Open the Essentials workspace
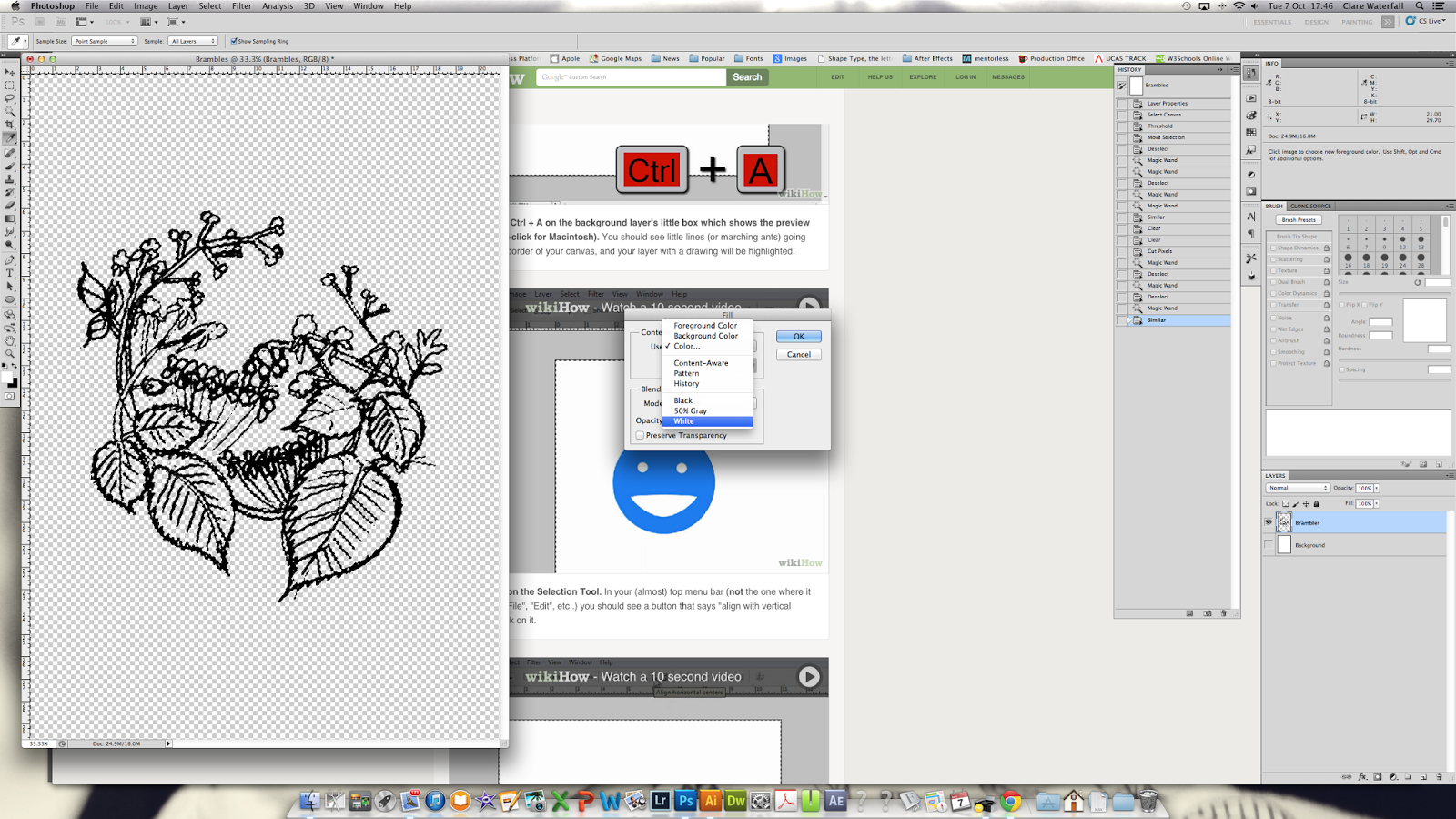 coord(1272,22)
